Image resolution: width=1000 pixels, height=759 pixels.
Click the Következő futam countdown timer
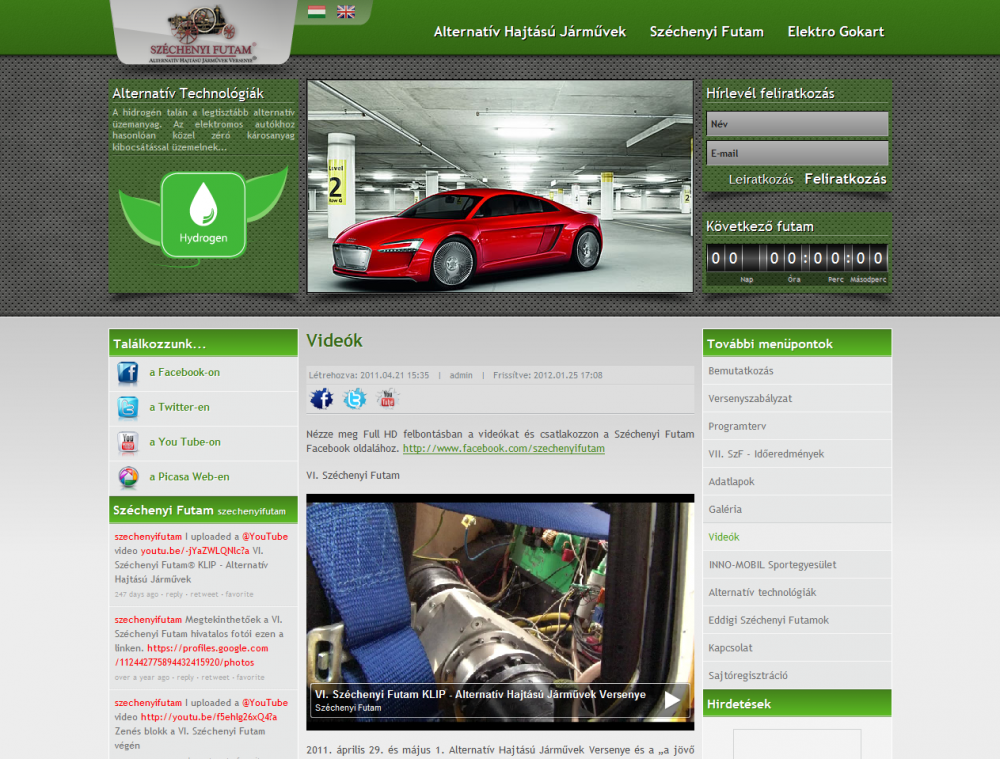pyautogui.click(x=797, y=258)
